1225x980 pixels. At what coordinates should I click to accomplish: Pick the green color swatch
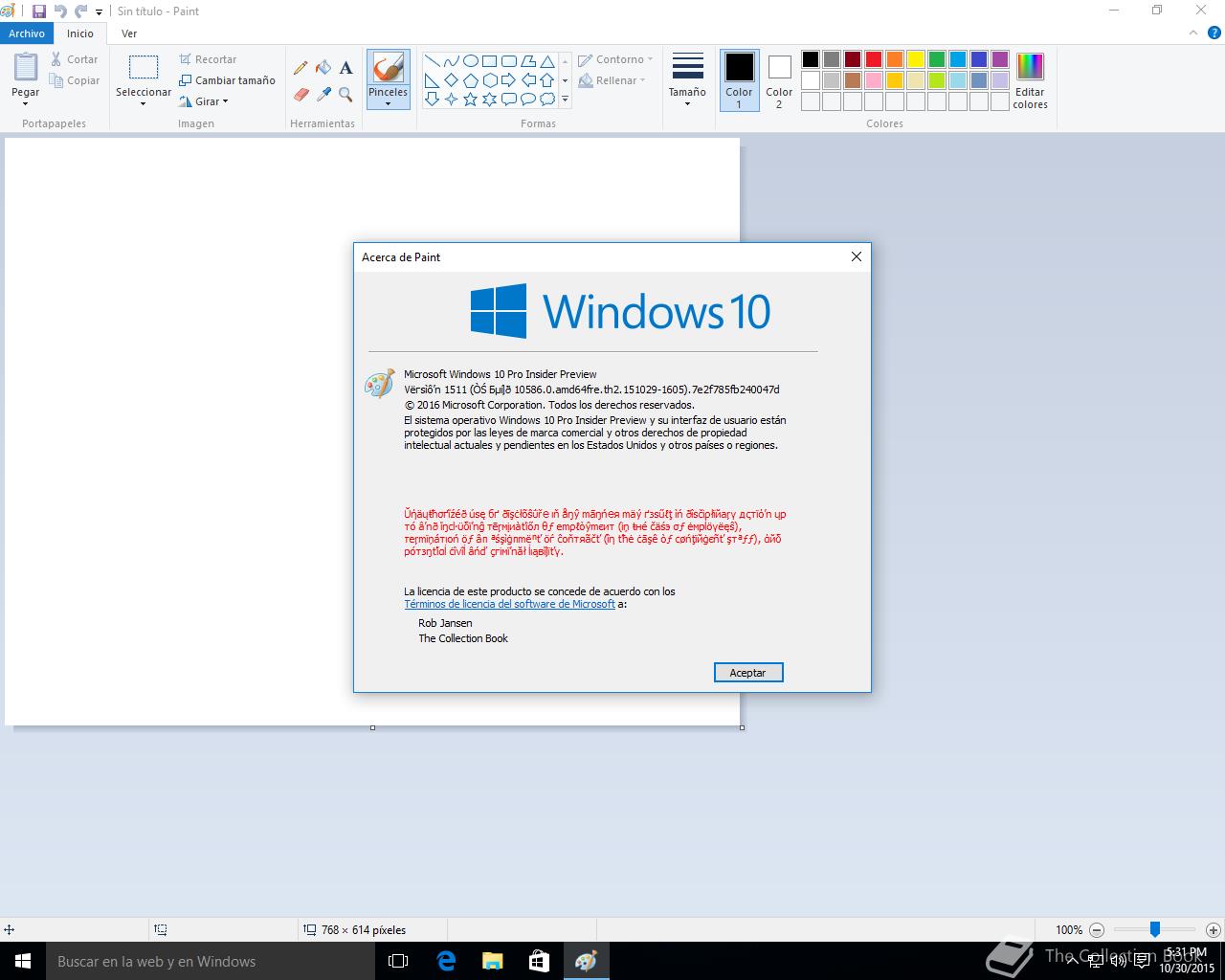point(937,59)
